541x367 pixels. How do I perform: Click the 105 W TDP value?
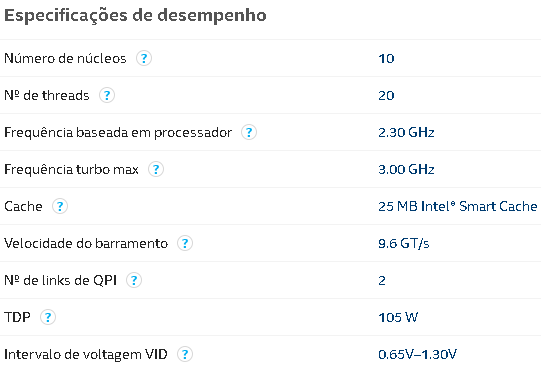(x=398, y=317)
